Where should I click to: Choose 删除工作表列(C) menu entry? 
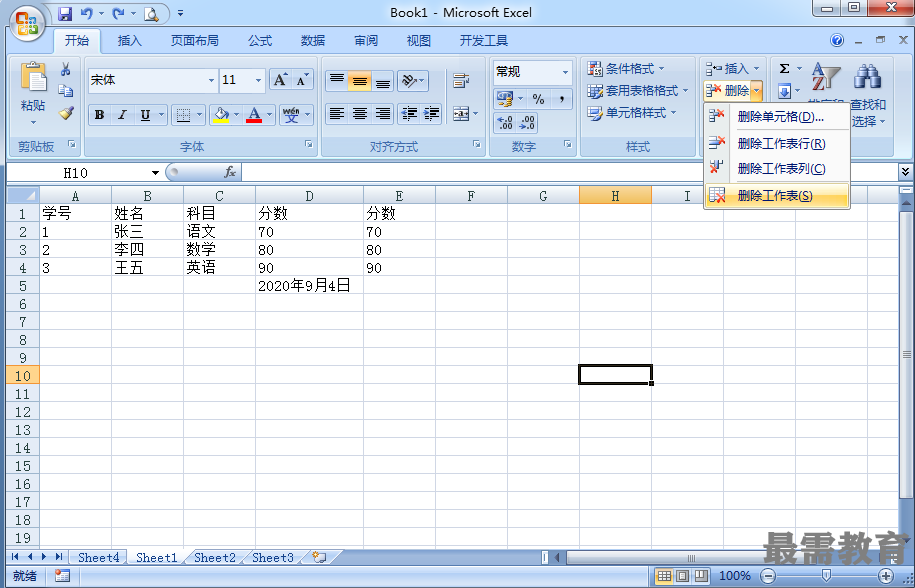(777, 169)
